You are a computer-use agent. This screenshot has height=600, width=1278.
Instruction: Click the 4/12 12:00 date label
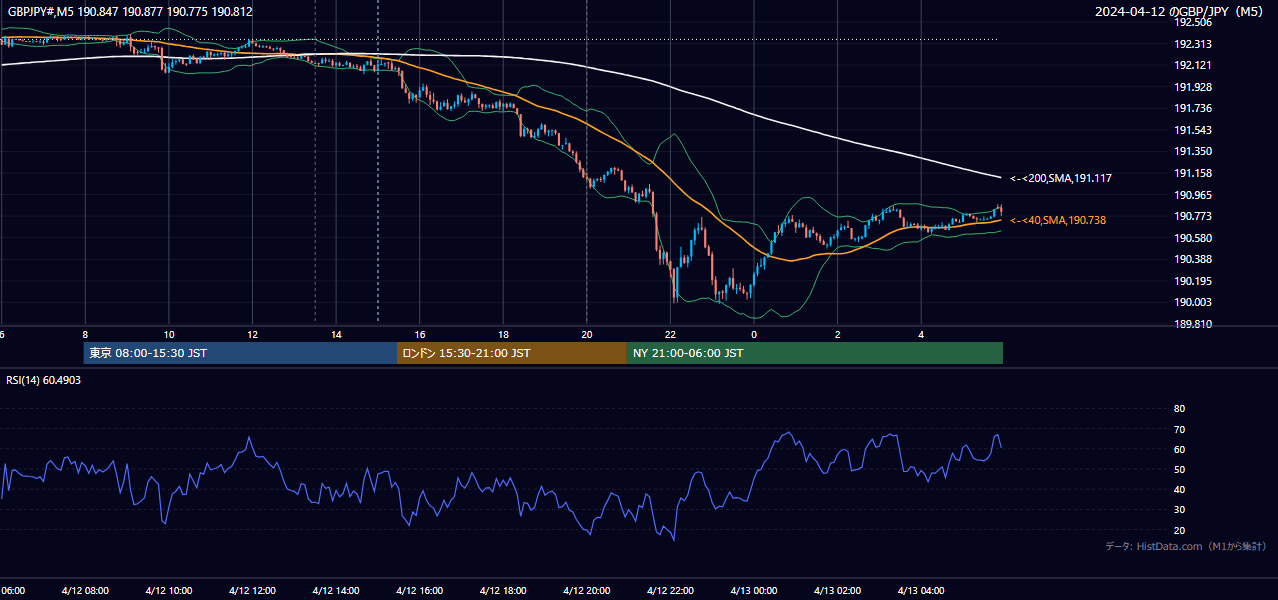(252, 590)
